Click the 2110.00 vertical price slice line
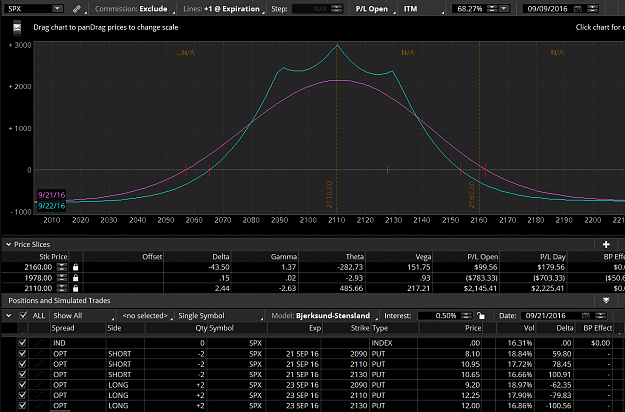This screenshot has height=412, width=625. point(336,128)
